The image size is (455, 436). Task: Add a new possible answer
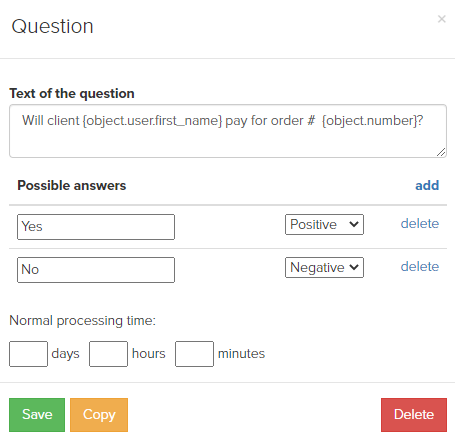tap(427, 185)
